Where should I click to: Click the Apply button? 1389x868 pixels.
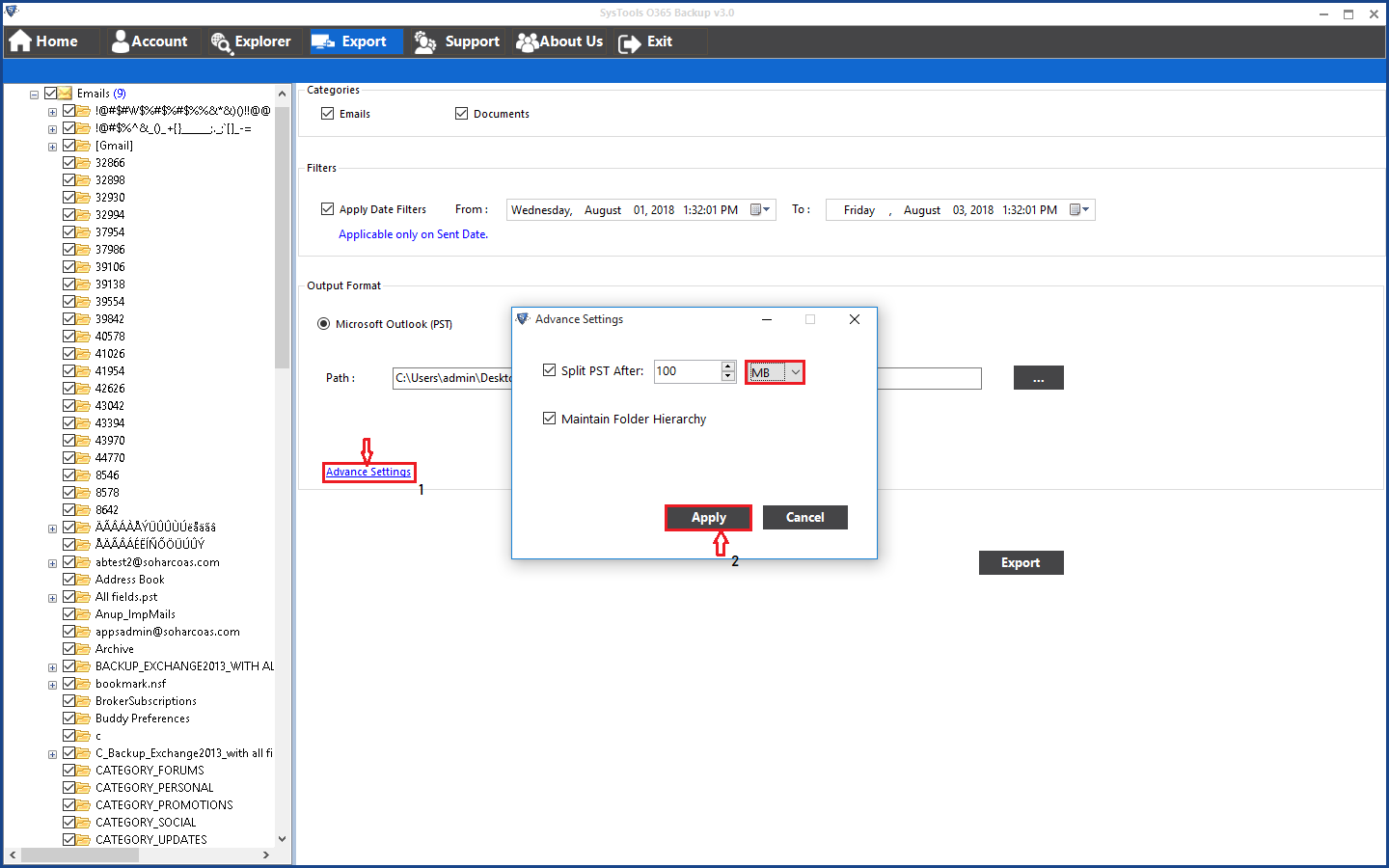click(709, 518)
